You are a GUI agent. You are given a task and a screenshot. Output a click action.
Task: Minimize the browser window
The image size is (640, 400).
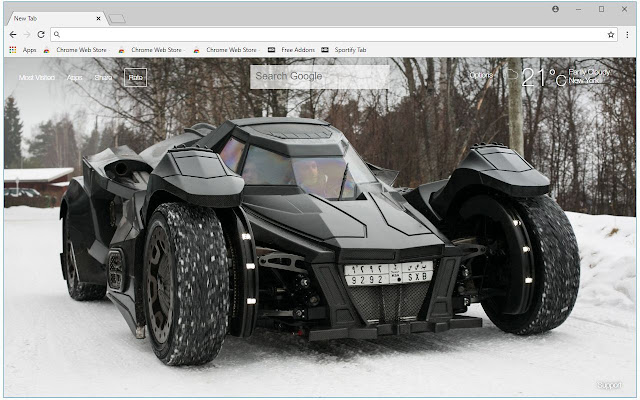tap(578, 9)
